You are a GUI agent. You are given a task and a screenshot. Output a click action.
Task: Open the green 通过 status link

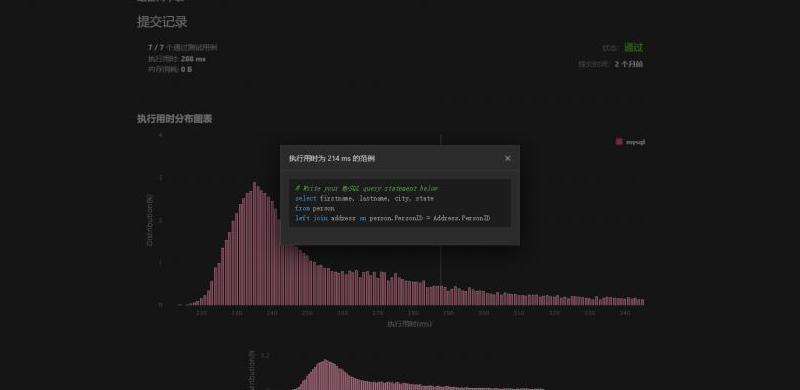pyautogui.click(x=633, y=47)
